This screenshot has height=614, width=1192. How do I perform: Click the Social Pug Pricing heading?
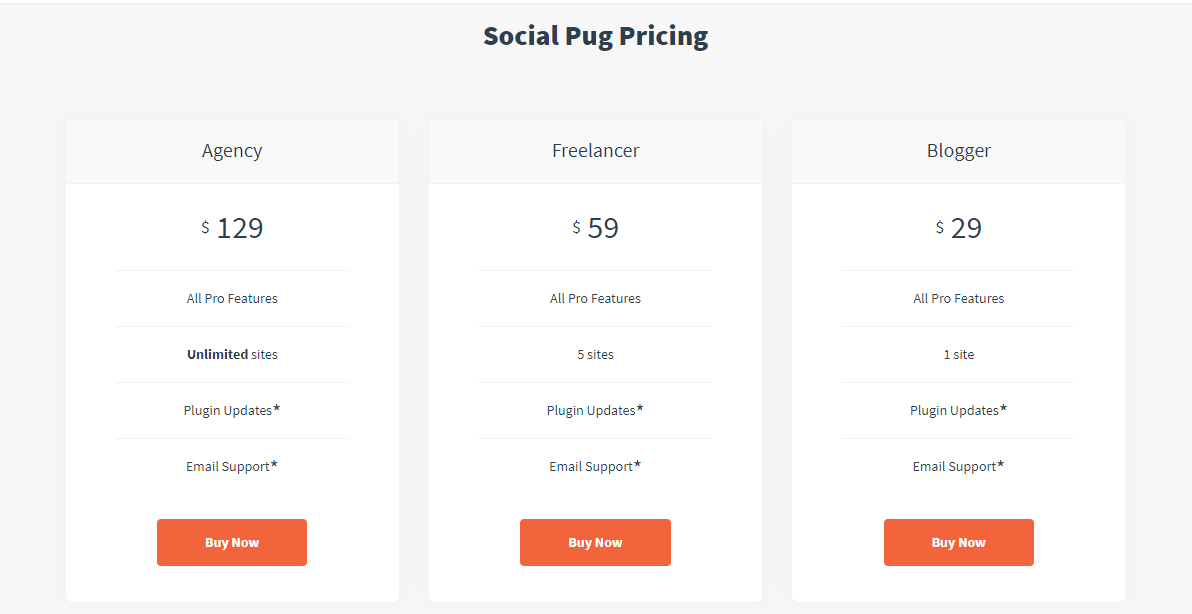[x=596, y=35]
